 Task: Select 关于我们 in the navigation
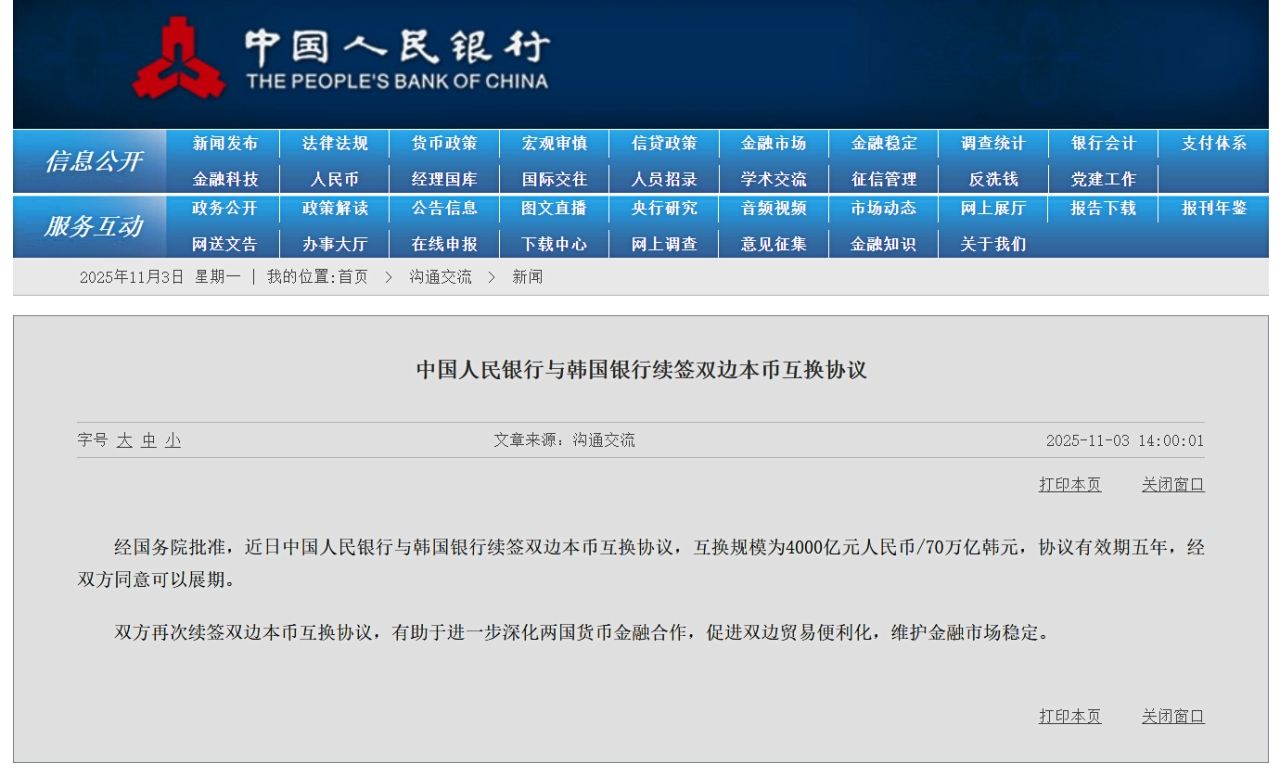tap(993, 244)
